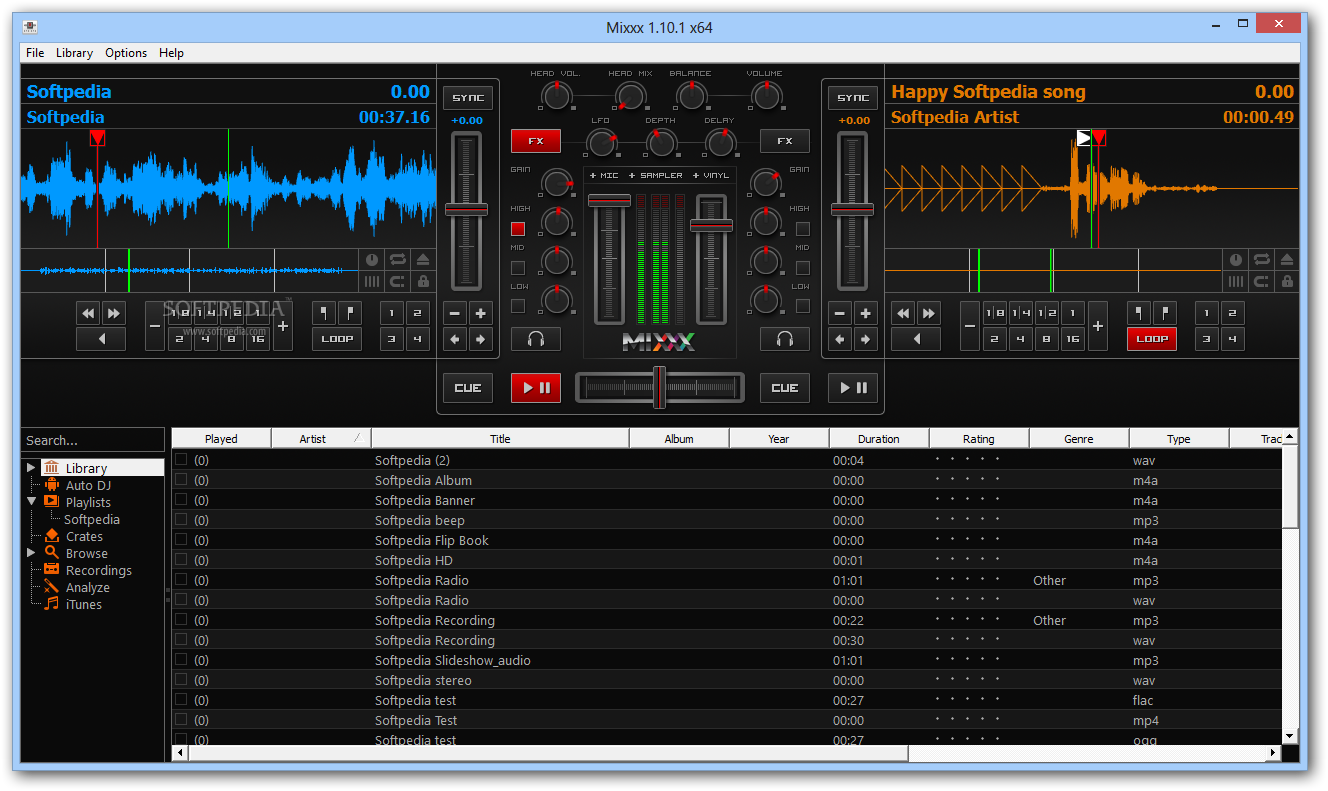This screenshot has height=791, width=1328.
Task: Click right deck headphone cue icon
Action: [x=784, y=339]
